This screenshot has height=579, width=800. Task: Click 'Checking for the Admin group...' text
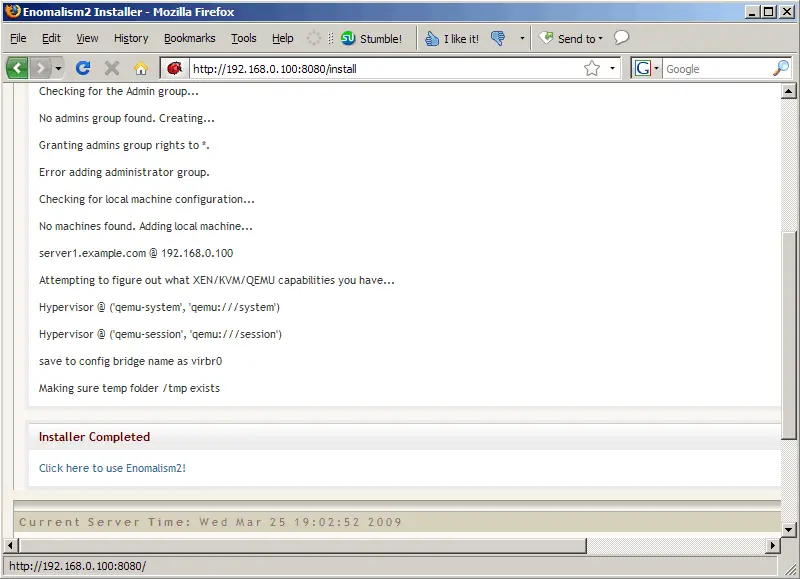[x=119, y=91]
